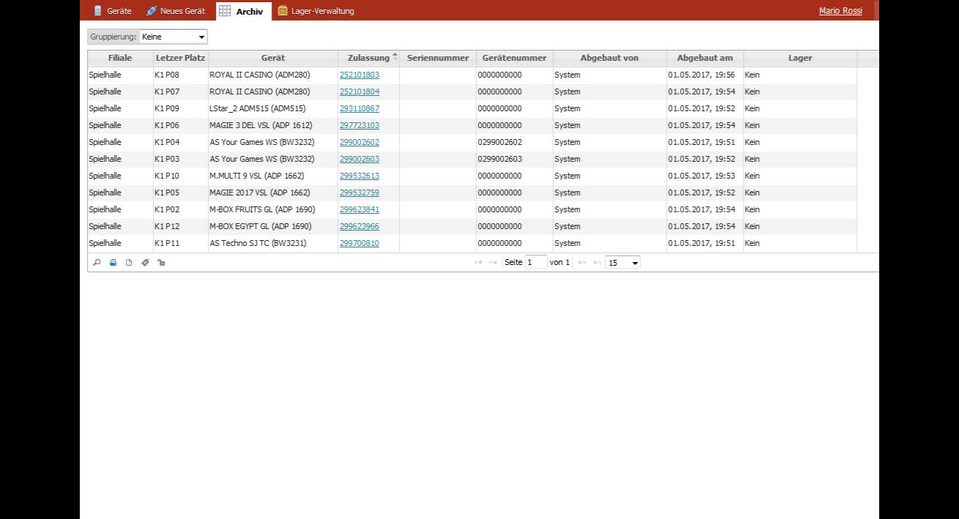Select Letzer Platz cell K1 P12

coord(180,226)
